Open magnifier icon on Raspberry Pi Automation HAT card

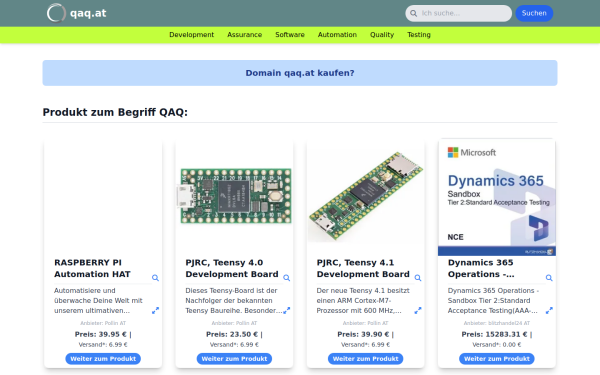pos(155,278)
